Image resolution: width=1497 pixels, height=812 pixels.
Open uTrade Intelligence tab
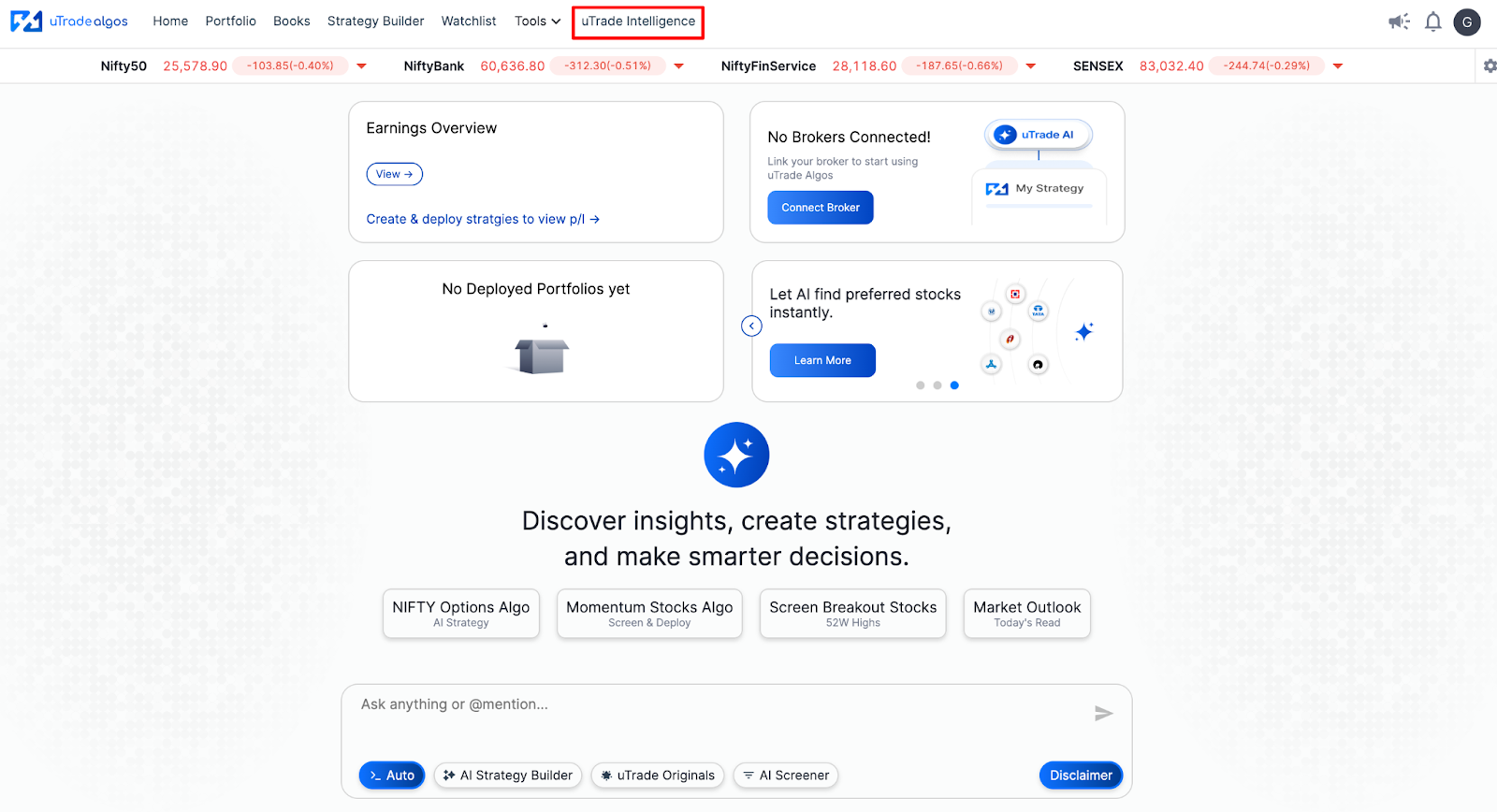point(638,21)
